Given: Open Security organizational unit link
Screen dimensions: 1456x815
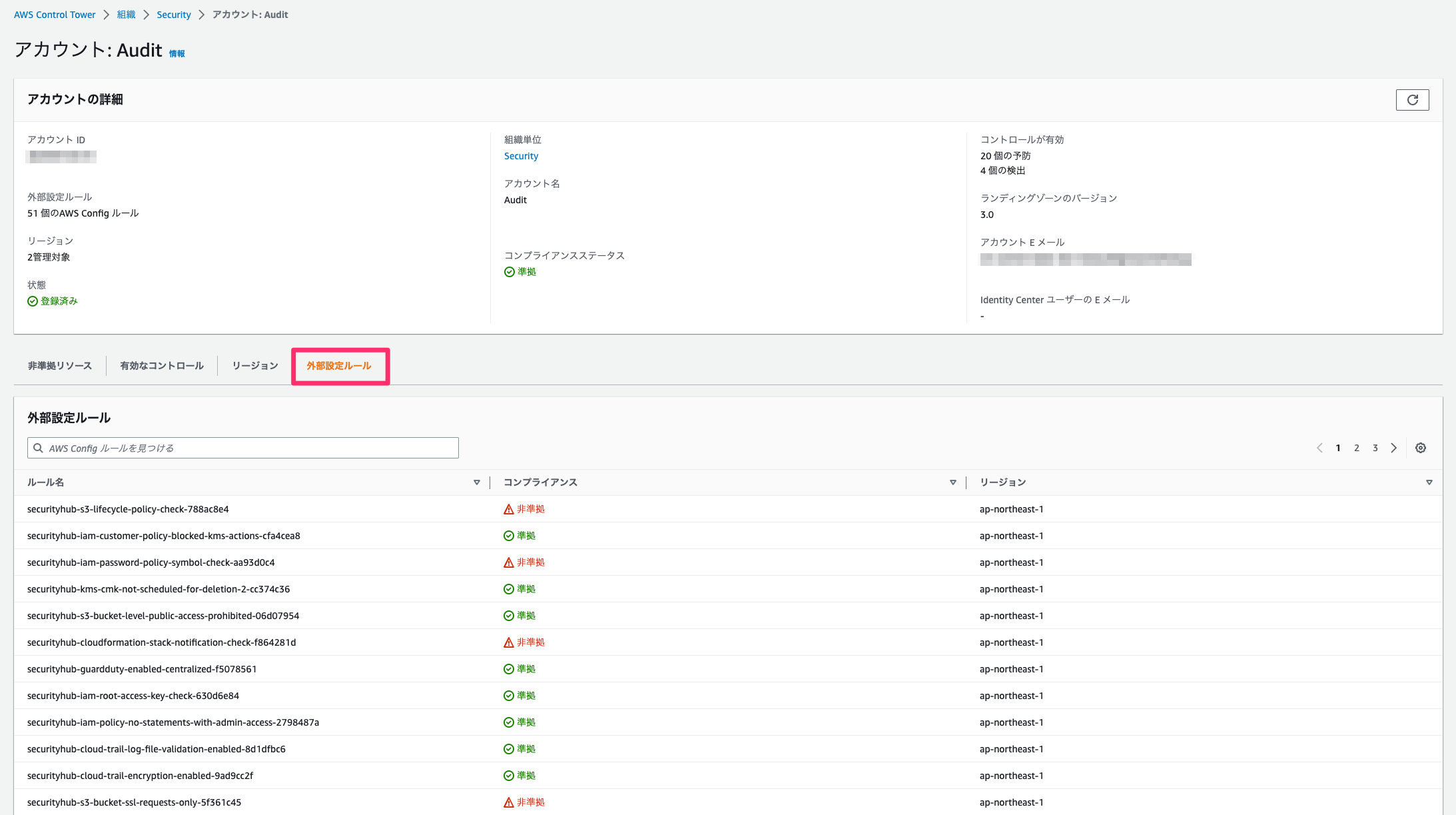Looking at the screenshot, I should click(x=521, y=156).
